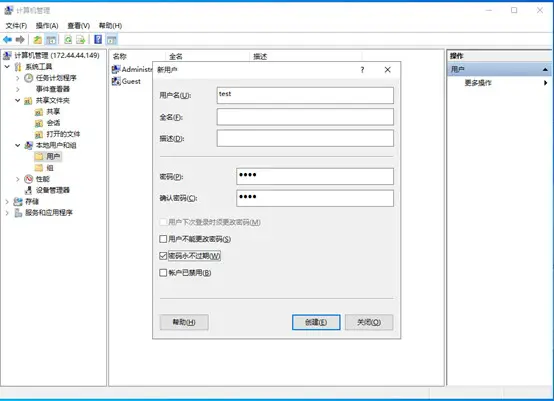Select 服务和应用程序 in the tree
Viewport: 554px width, 401px height.
coord(49,213)
